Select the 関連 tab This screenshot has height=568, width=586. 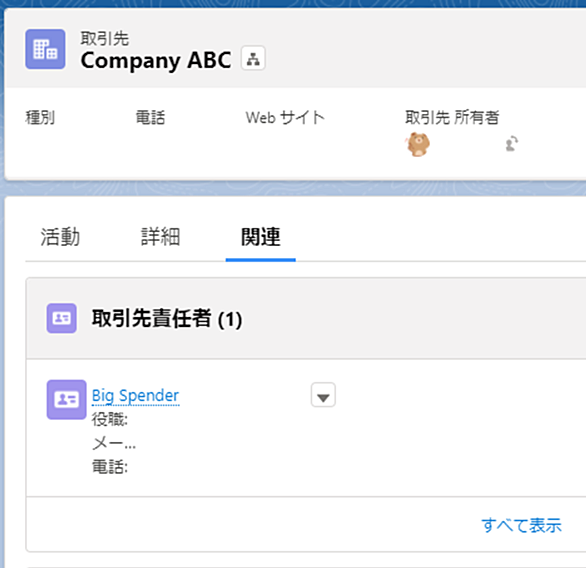[261, 237]
